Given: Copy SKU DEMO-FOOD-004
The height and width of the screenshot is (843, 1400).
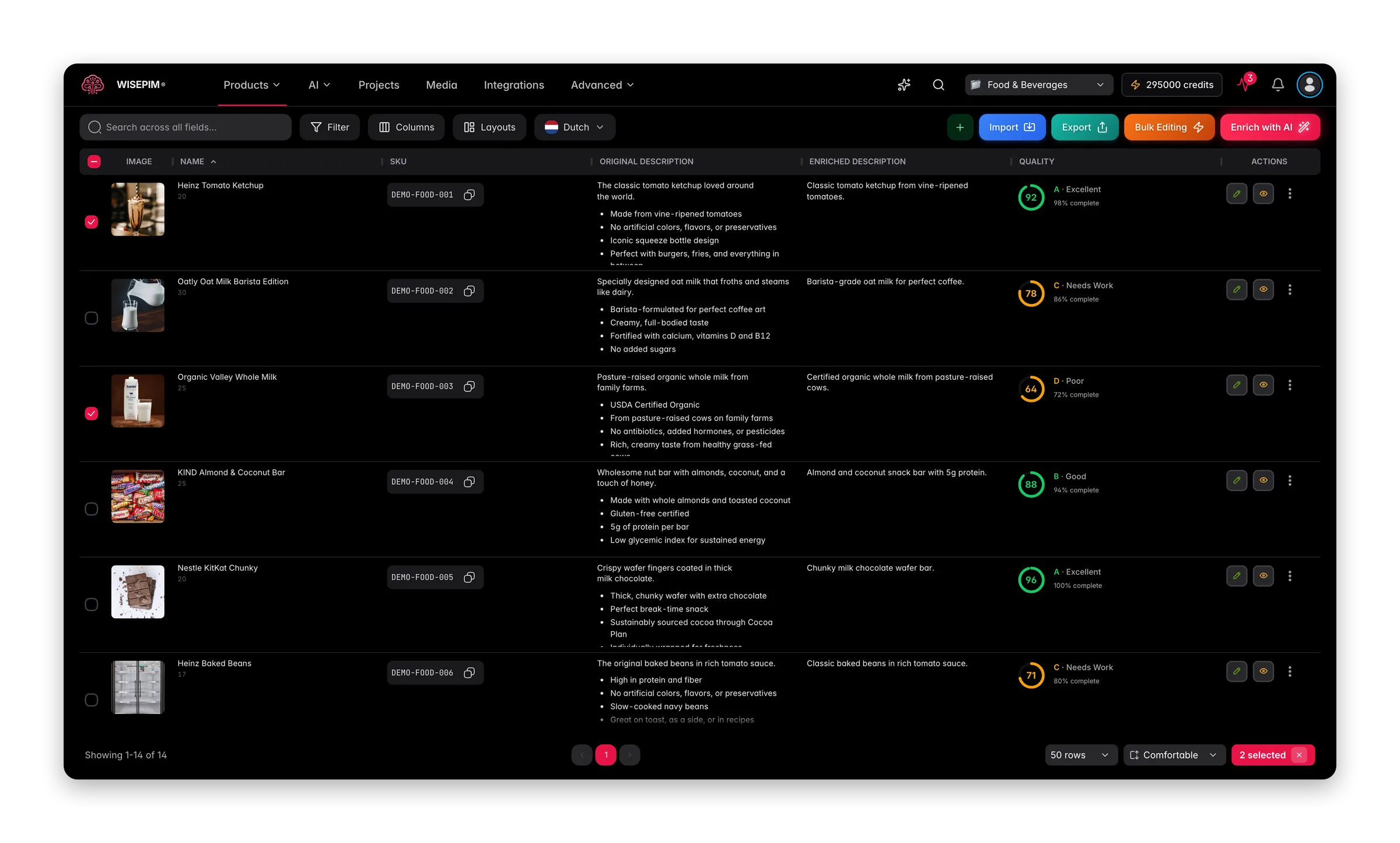Looking at the screenshot, I should click(x=469, y=482).
